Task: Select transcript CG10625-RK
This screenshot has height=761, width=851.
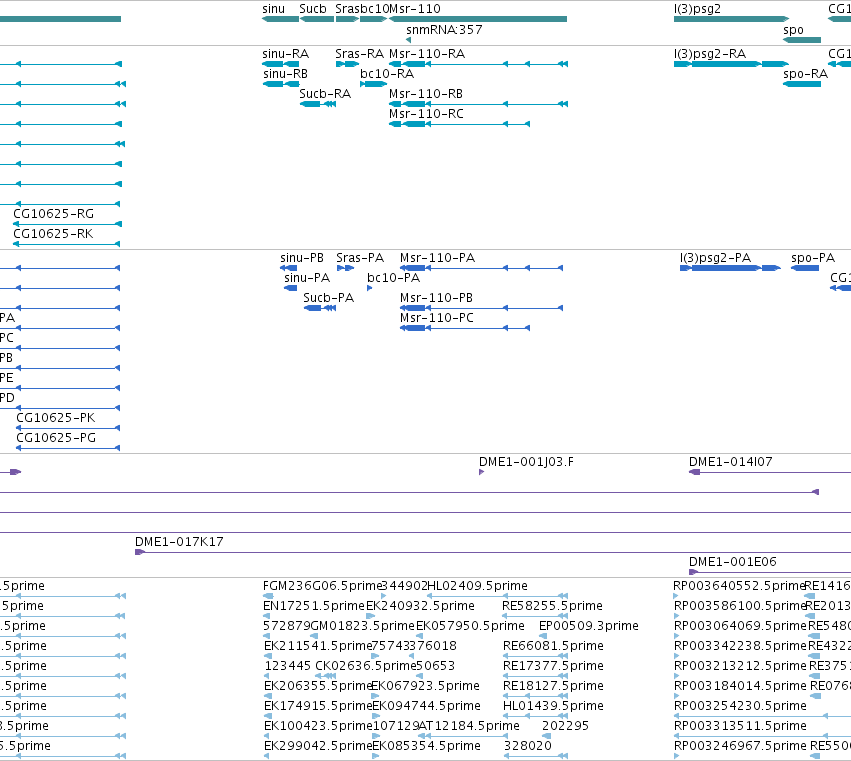Action: [x=53, y=234]
